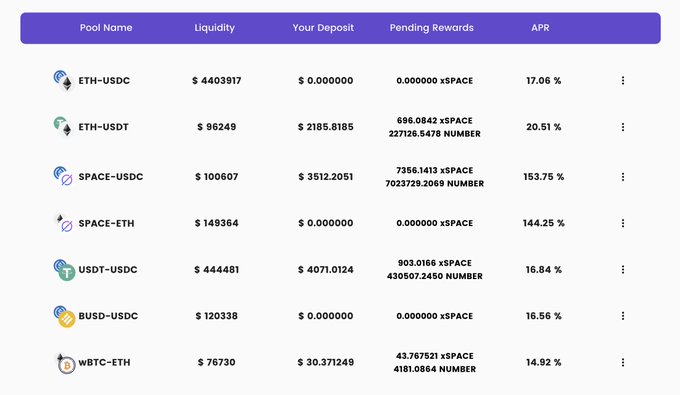
Task: Click the BUSD-USDC token pair icon
Action: pyautogui.click(x=64, y=316)
